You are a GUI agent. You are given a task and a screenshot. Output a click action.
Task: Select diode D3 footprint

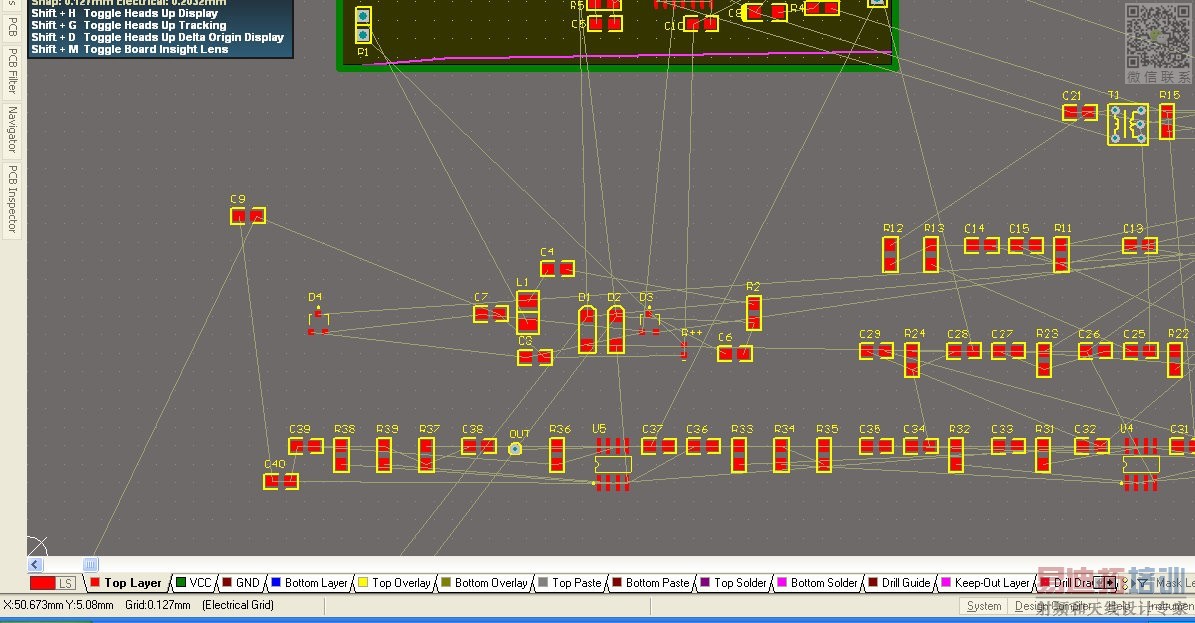pos(649,322)
